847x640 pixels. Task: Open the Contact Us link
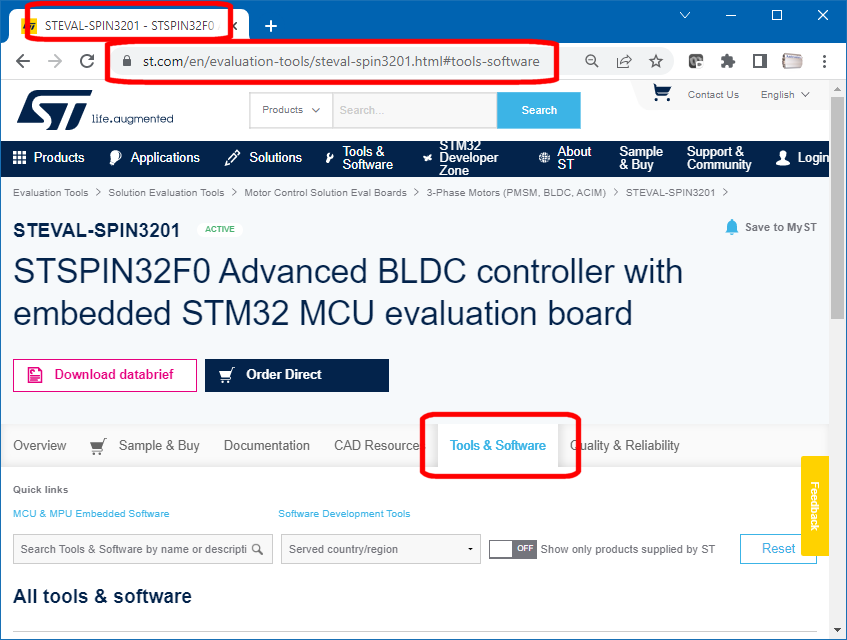click(x=713, y=95)
